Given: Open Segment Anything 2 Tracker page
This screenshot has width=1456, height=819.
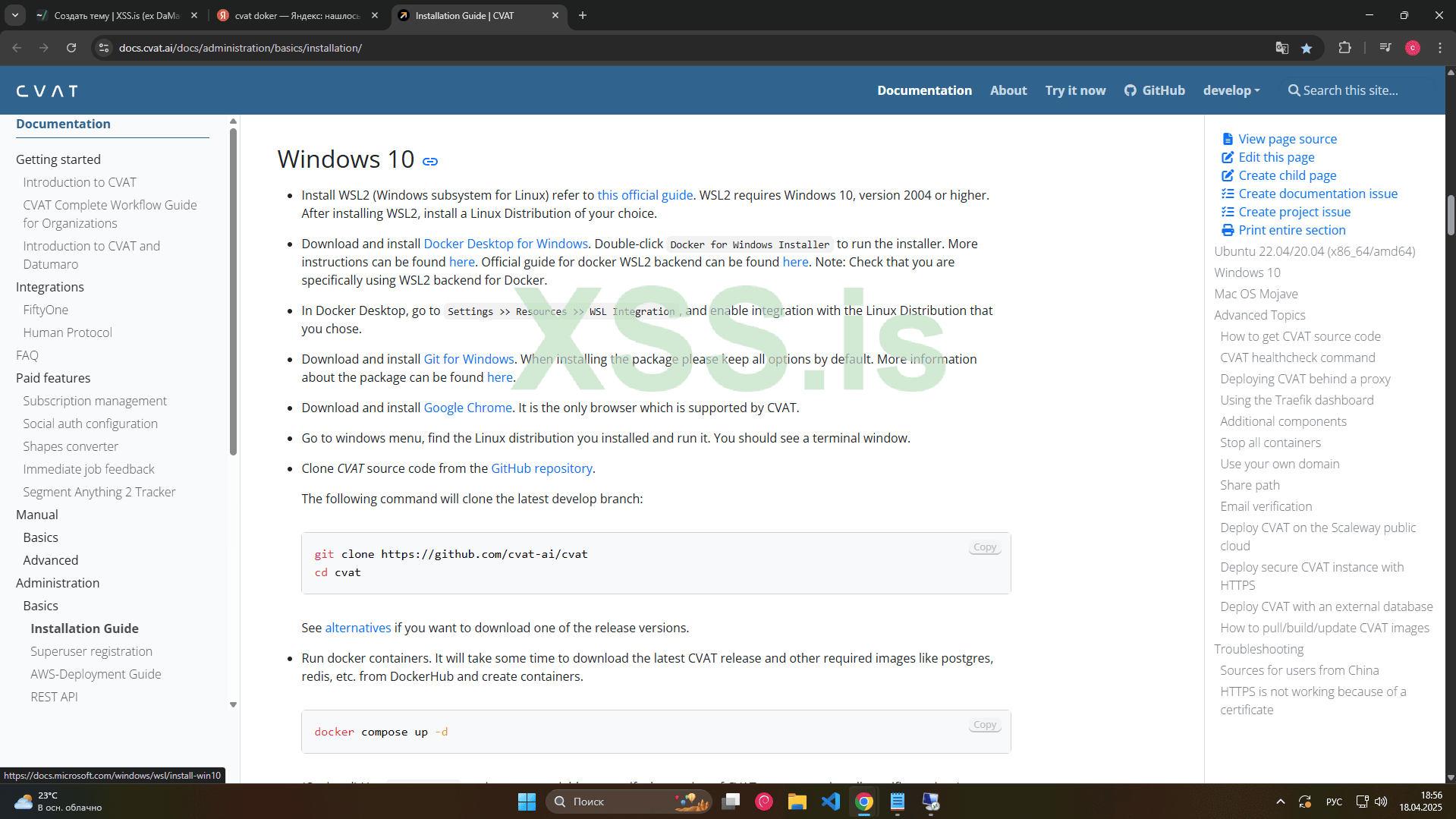Looking at the screenshot, I should coord(99,492).
